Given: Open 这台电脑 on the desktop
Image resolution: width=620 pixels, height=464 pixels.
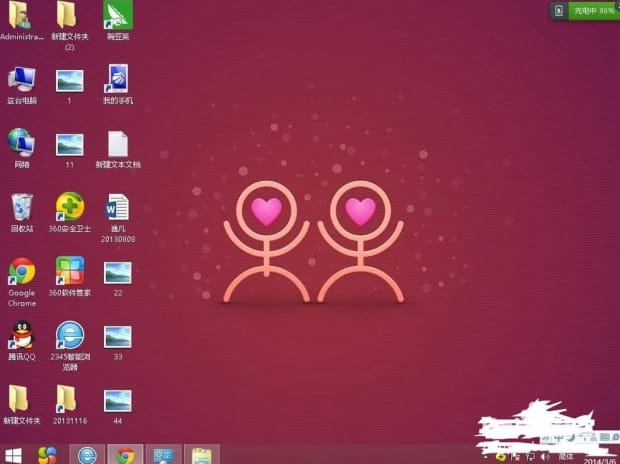Looking at the screenshot, I should [x=21, y=80].
